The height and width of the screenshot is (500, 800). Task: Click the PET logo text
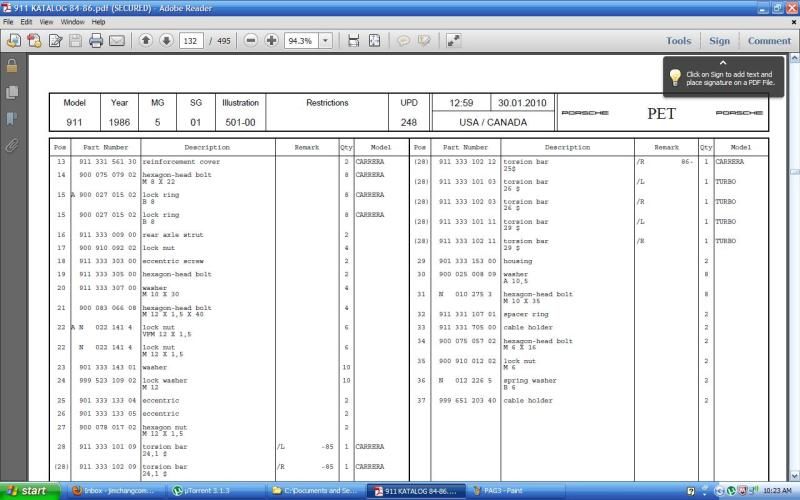(x=662, y=113)
